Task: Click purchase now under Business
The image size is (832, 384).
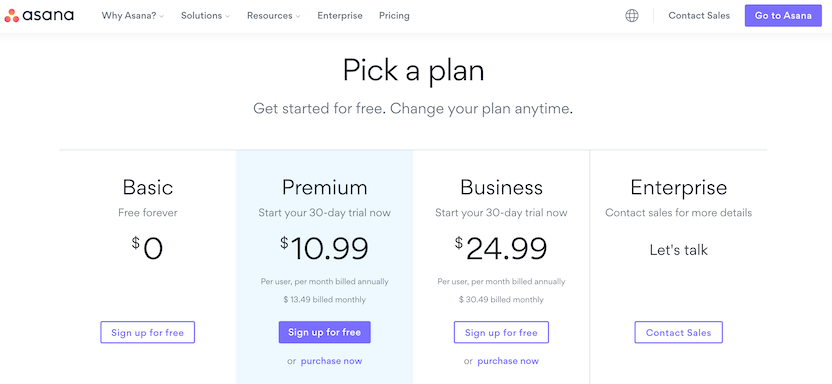Action: (x=508, y=361)
